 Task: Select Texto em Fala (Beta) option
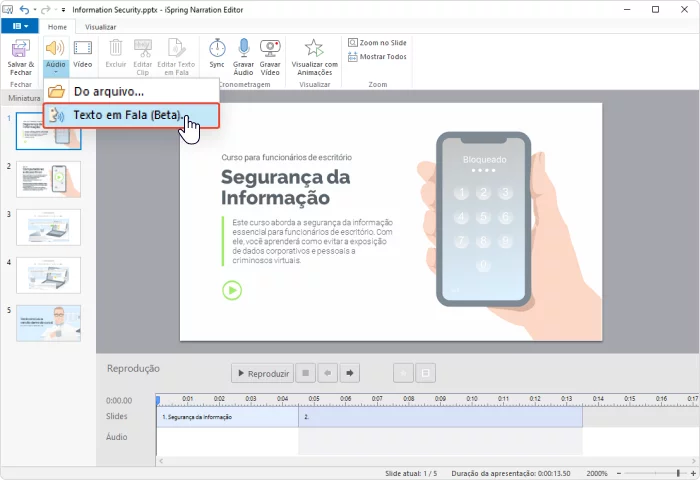[128, 115]
